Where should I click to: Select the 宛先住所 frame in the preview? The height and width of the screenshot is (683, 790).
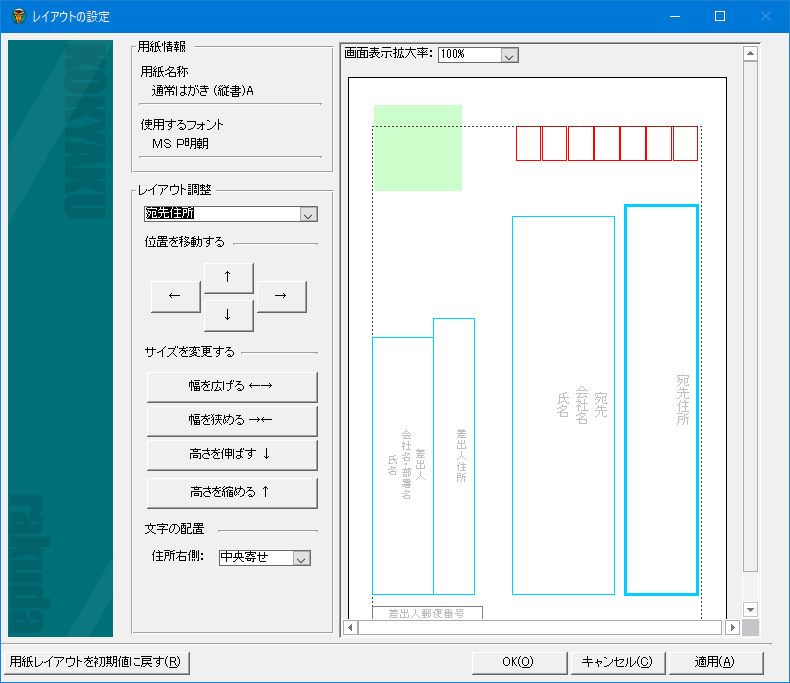click(x=661, y=400)
